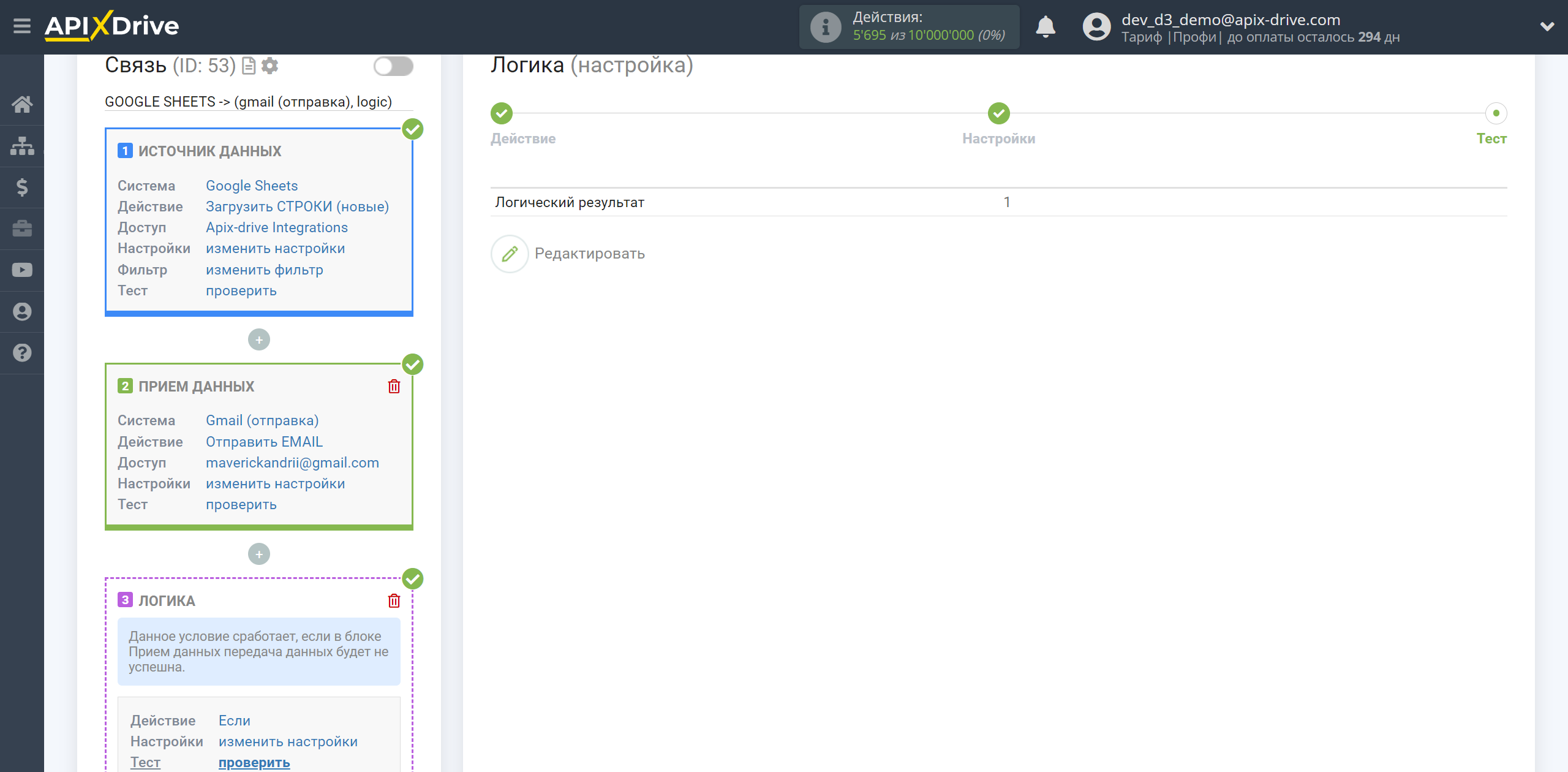Click изменить настройки in source block
The width and height of the screenshot is (1568, 772).
[x=275, y=248]
